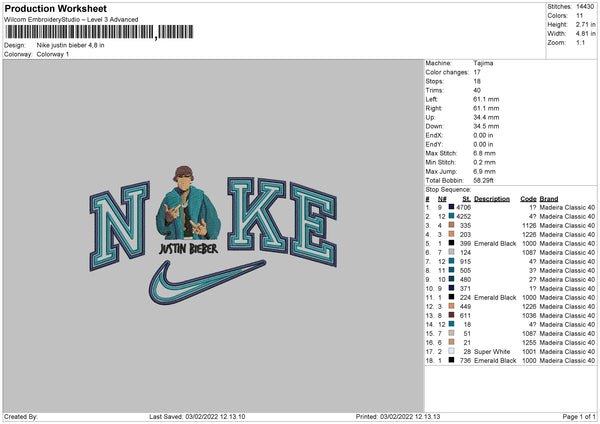Image resolution: width=600 pixels, height=424 pixels.
Task: Select the Total Bobbin value 58.29ft
Action: click(483, 180)
